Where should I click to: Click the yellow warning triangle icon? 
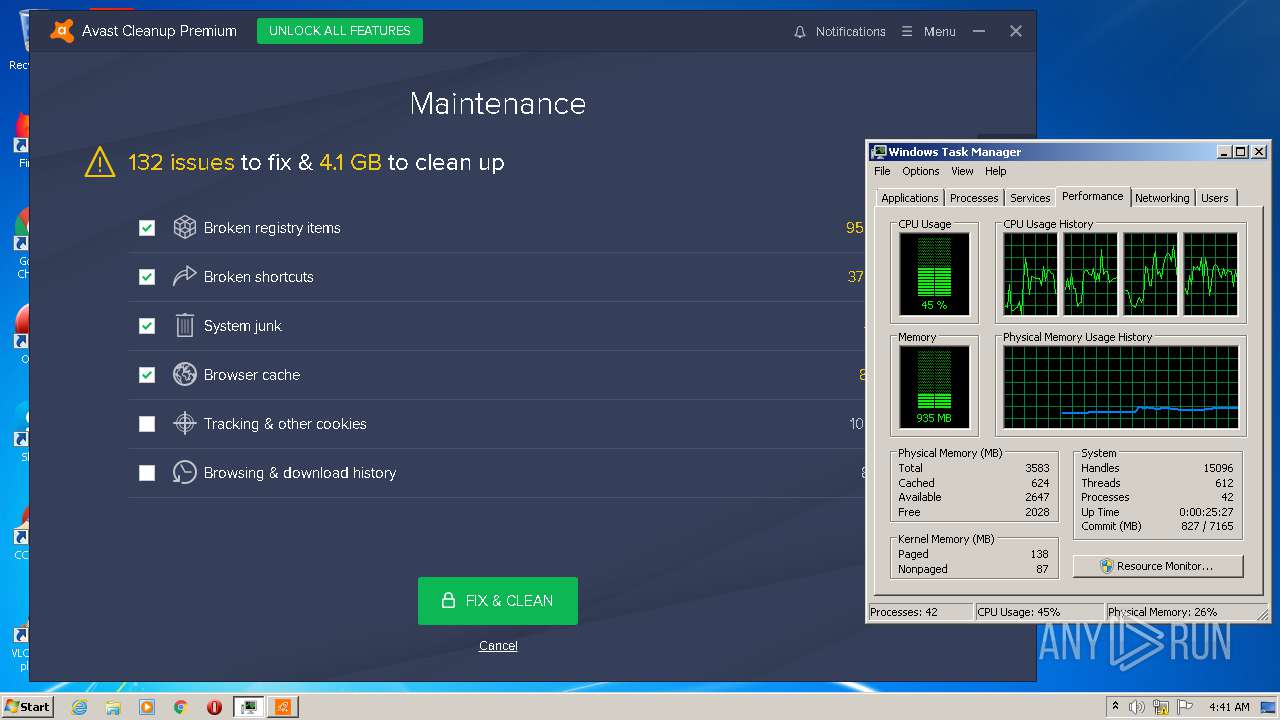(x=100, y=162)
